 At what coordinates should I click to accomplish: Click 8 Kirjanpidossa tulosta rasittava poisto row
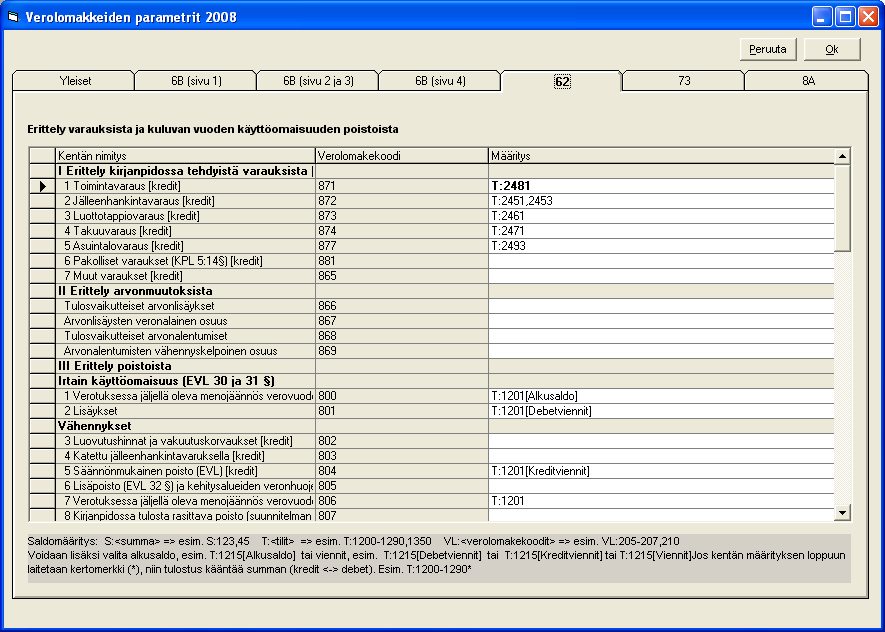pos(186,515)
